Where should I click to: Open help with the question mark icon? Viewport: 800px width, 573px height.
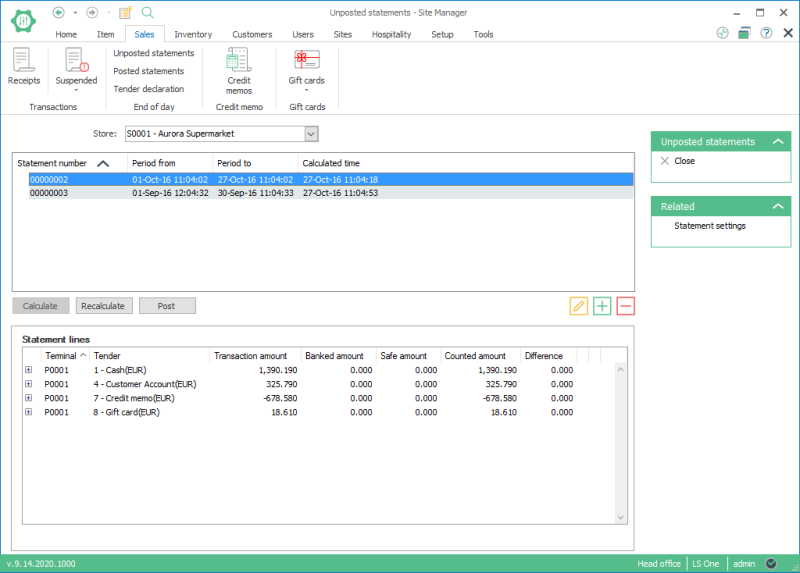[x=766, y=33]
